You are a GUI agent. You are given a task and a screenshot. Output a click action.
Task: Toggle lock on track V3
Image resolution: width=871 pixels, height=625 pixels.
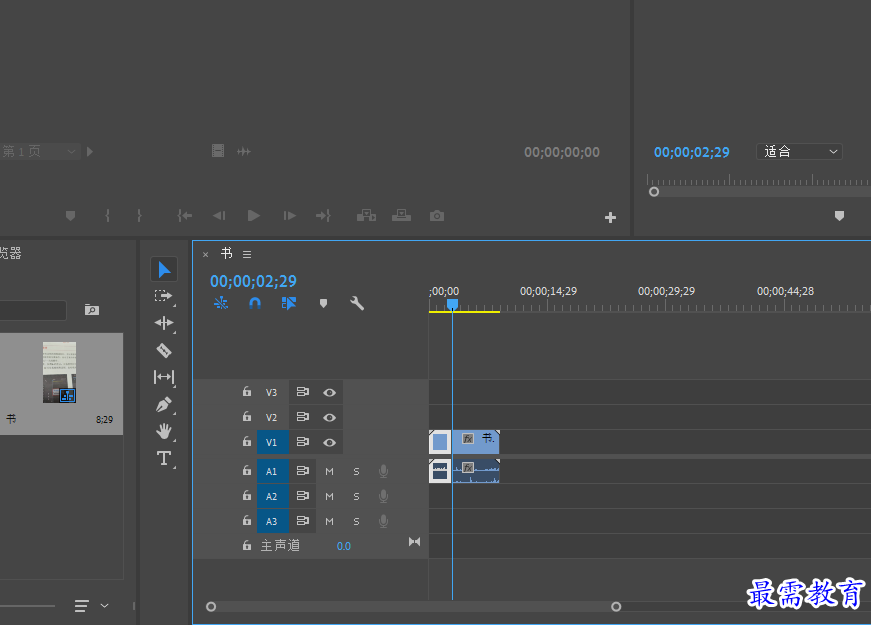[247, 392]
